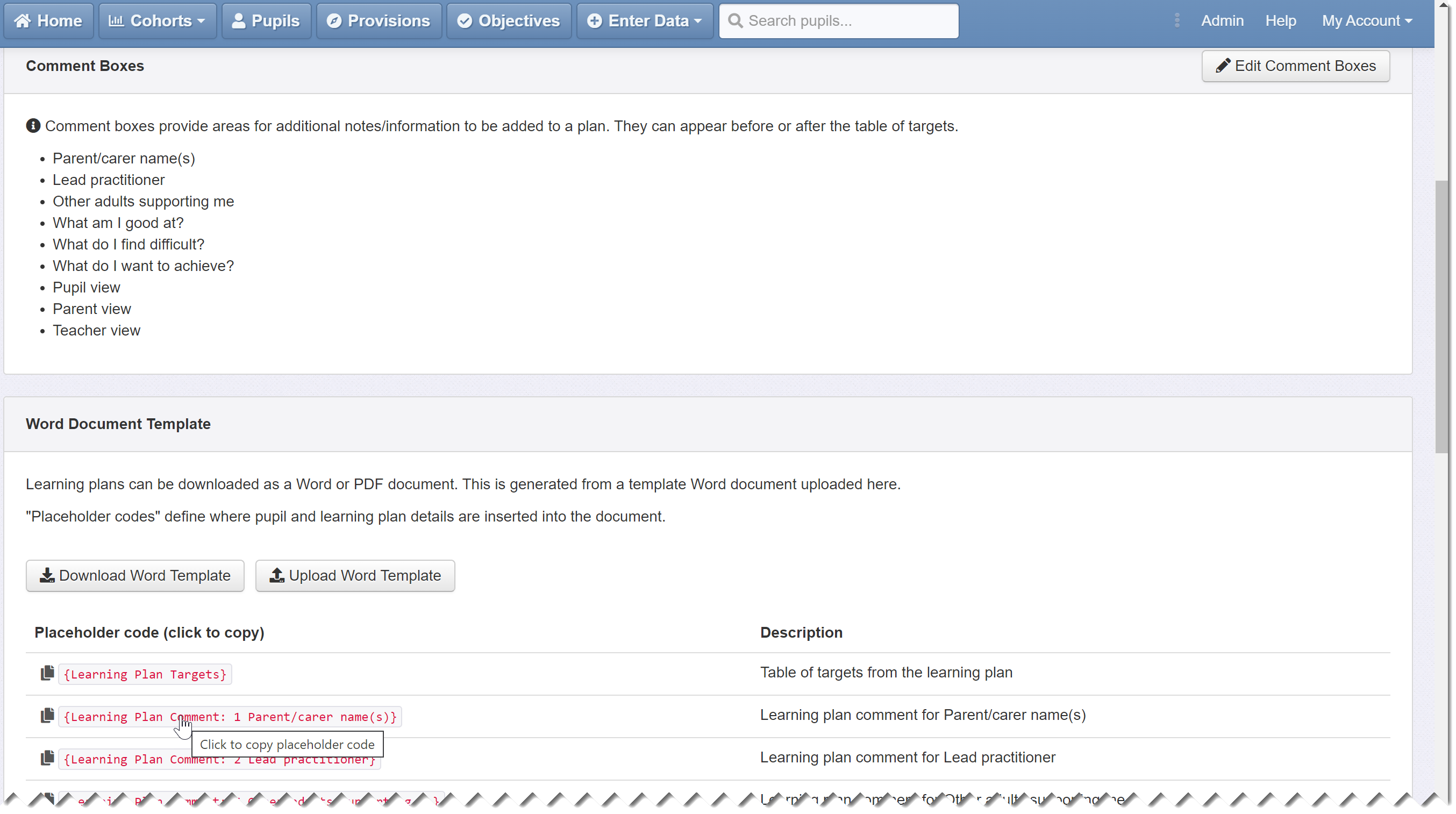The image size is (1456, 814).
Task: Select 'Teacher view' list item
Action: click(97, 330)
